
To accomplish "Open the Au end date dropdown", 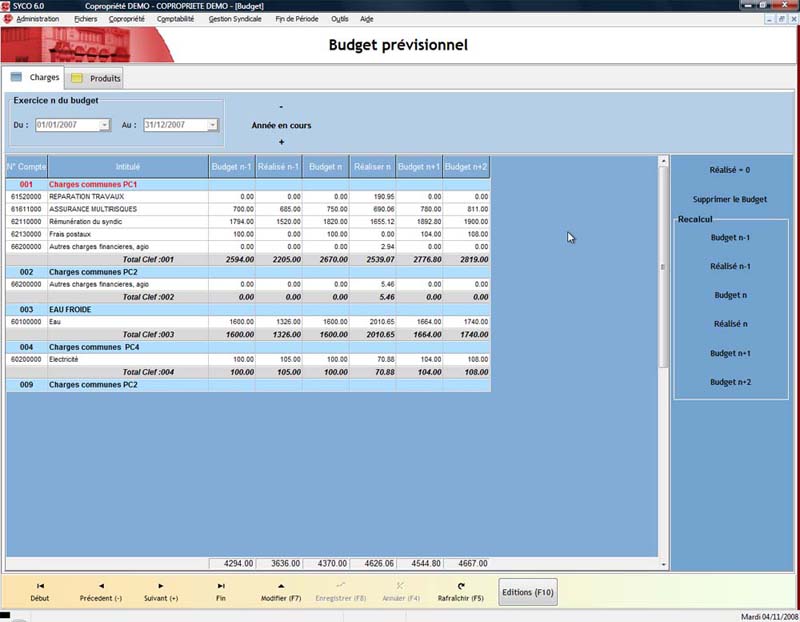I will pyautogui.click(x=212, y=125).
